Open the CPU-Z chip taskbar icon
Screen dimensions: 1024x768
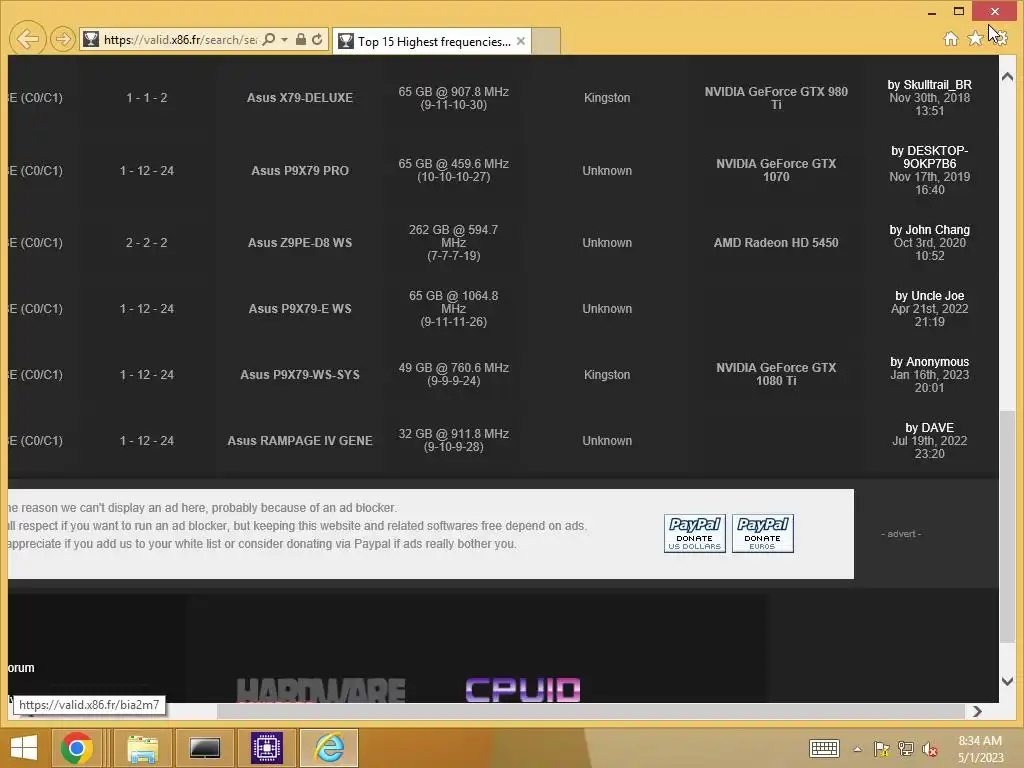(x=266, y=748)
